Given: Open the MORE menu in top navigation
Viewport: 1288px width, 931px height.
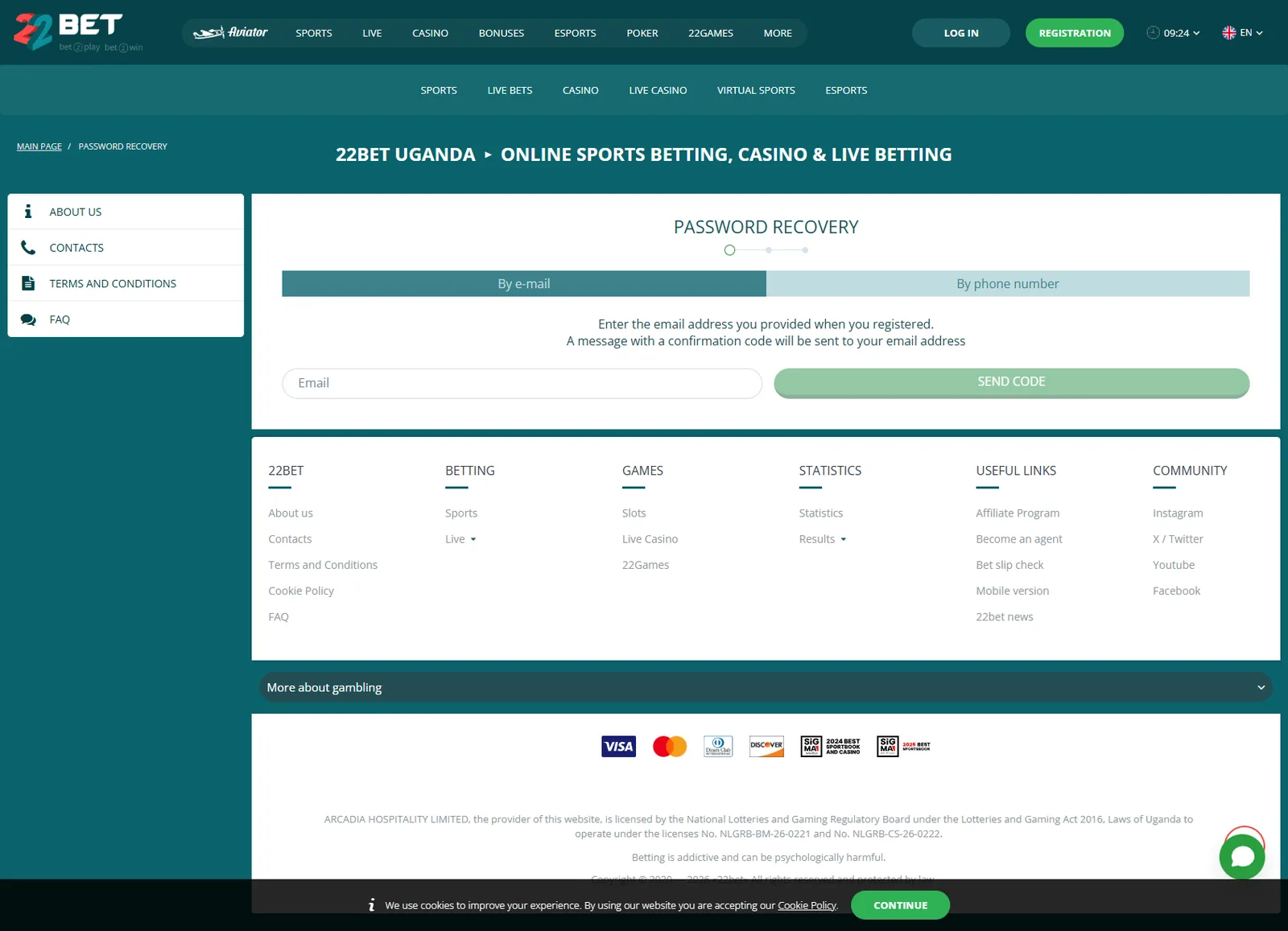Looking at the screenshot, I should click(x=778, y=33).
